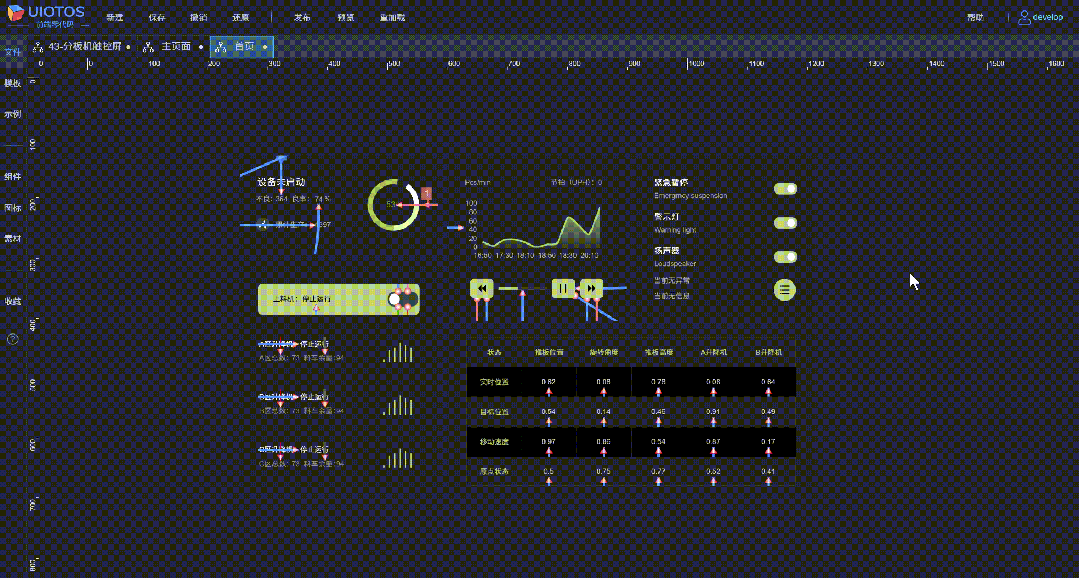Click tree icon on 43-分板机触控屏 tab
Viewport: 1079px width, 578px height.
pyautogui.click(x=39, y=47)
